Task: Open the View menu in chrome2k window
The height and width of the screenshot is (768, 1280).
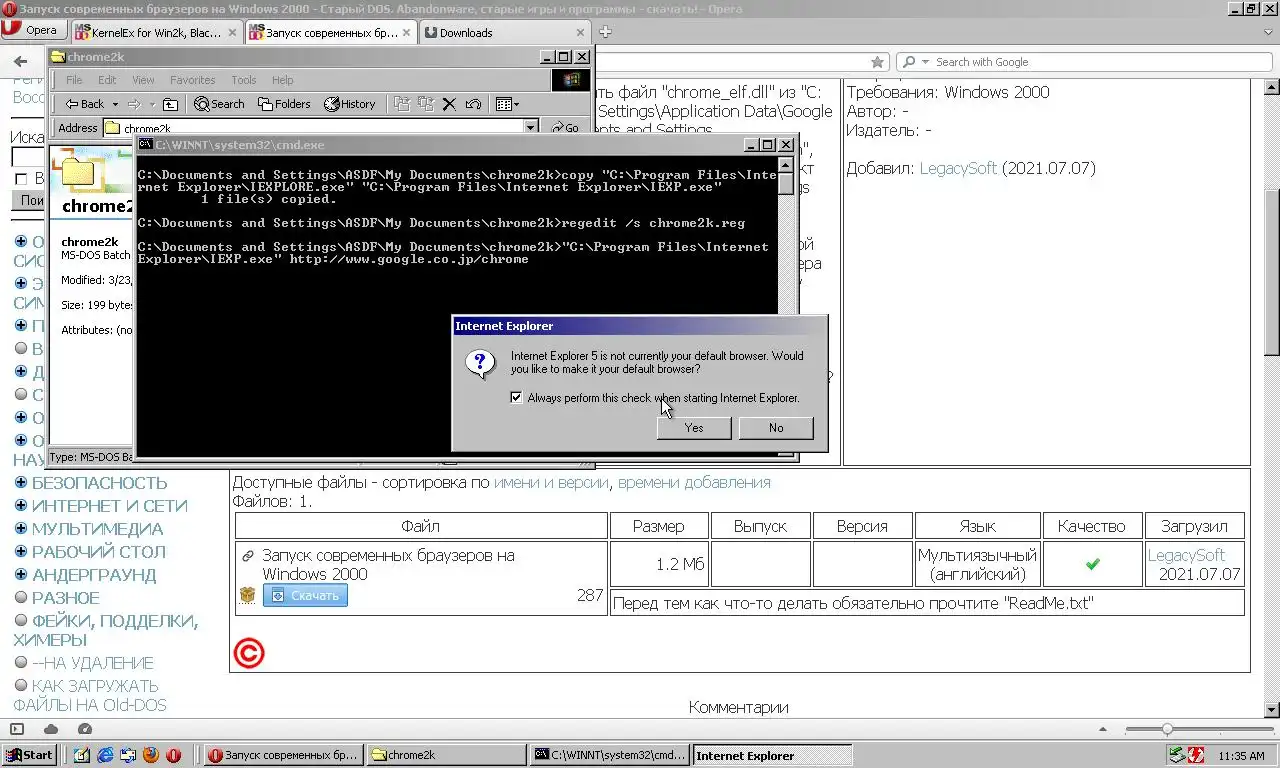Action: [143, 80]
